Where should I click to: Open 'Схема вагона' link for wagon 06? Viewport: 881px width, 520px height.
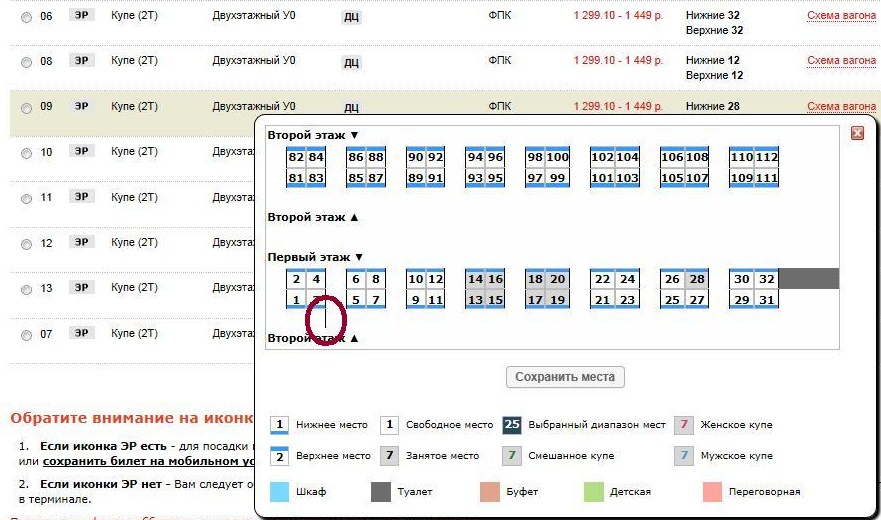(x=841, y=16)
